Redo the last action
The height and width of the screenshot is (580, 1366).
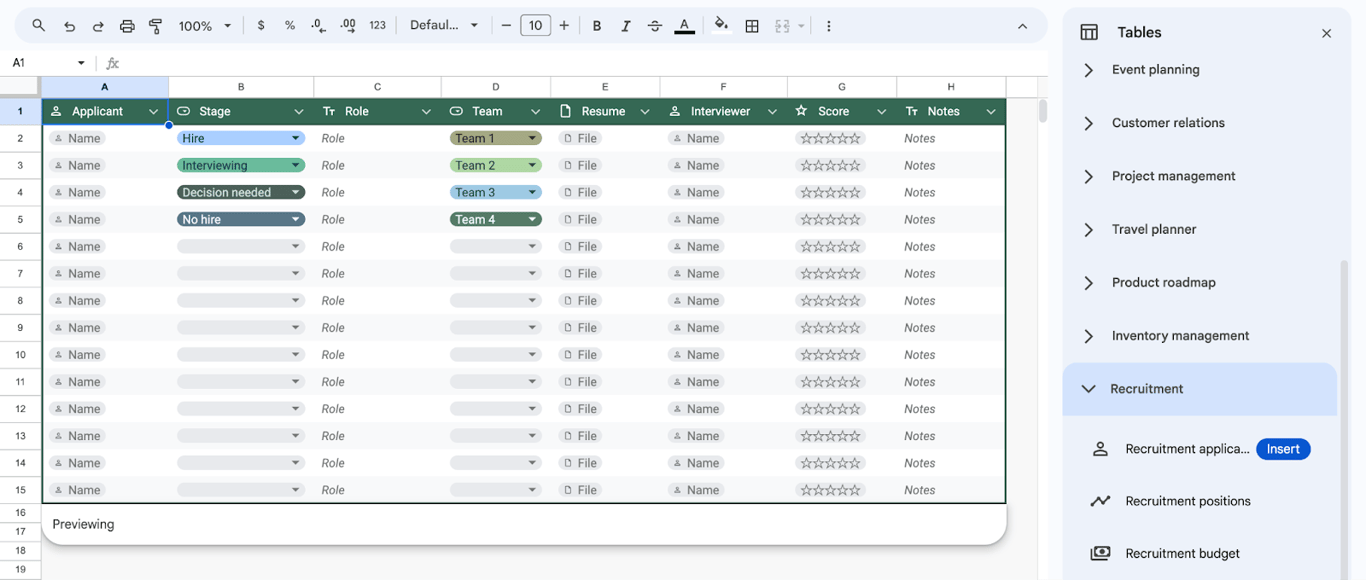click(98, 26)
